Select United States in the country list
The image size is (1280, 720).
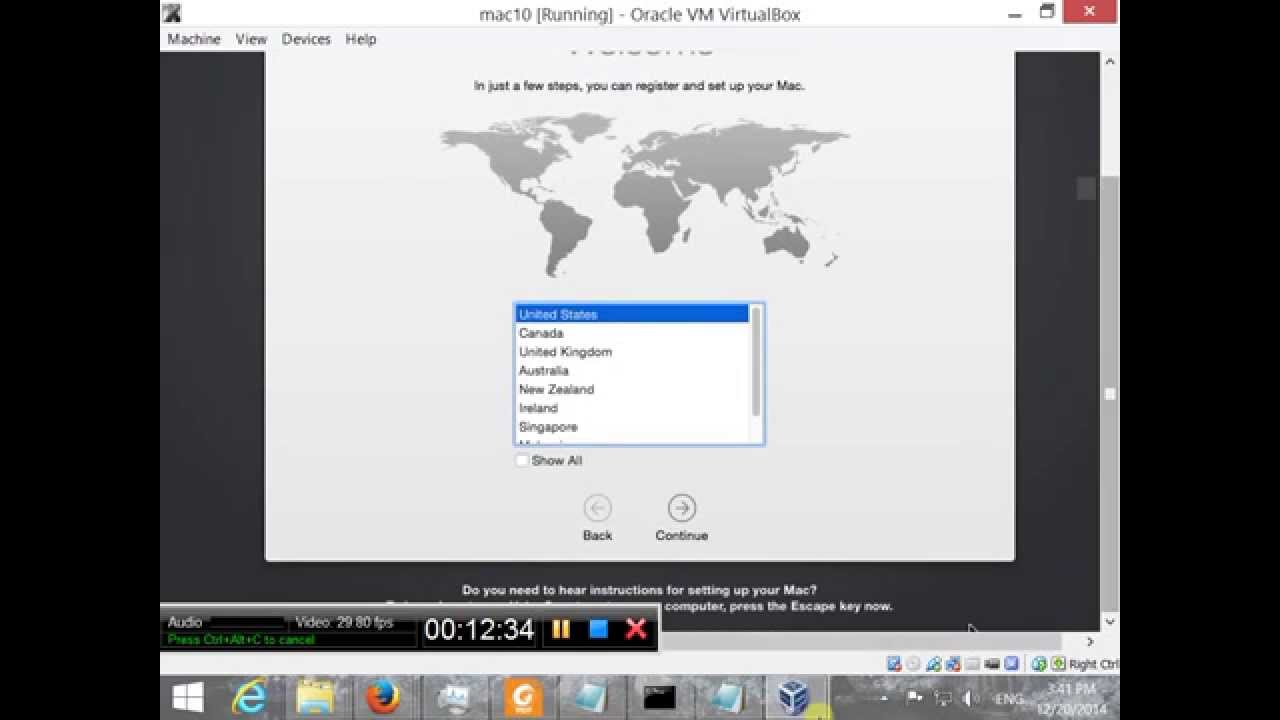[x=632, y=314]
